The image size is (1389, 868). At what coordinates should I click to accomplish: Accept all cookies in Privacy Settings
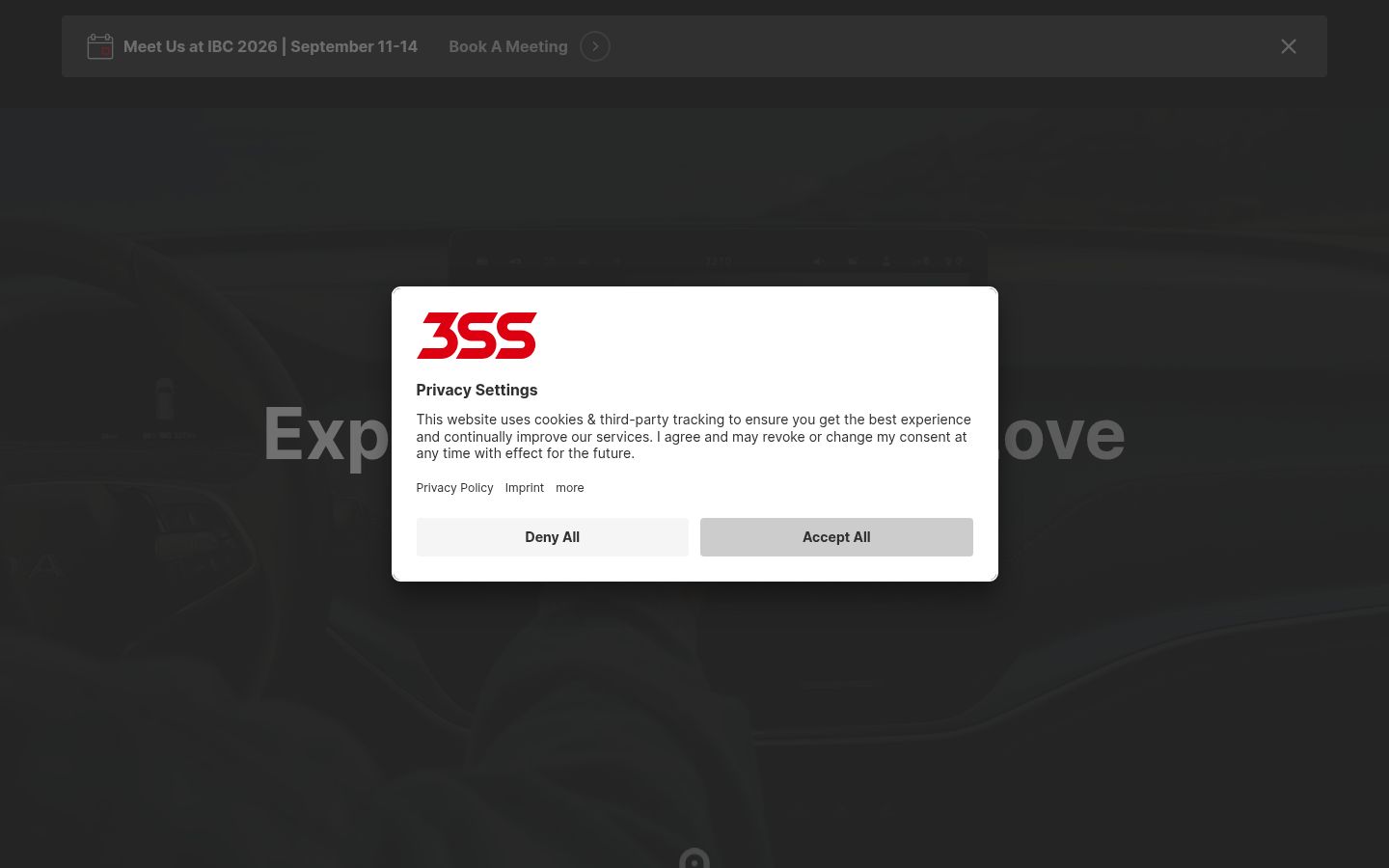836,537
